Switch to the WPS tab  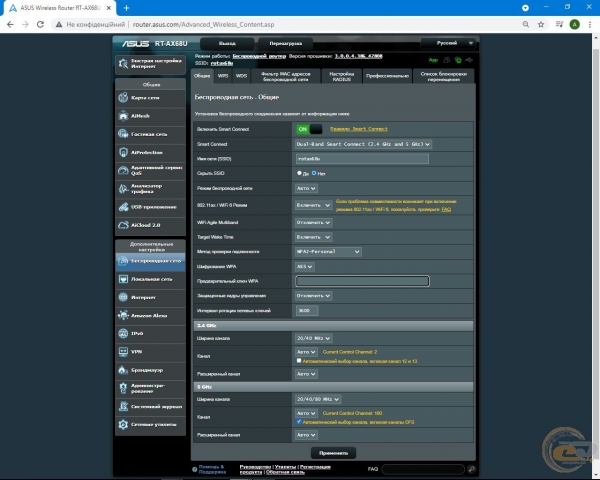(223, 76)
